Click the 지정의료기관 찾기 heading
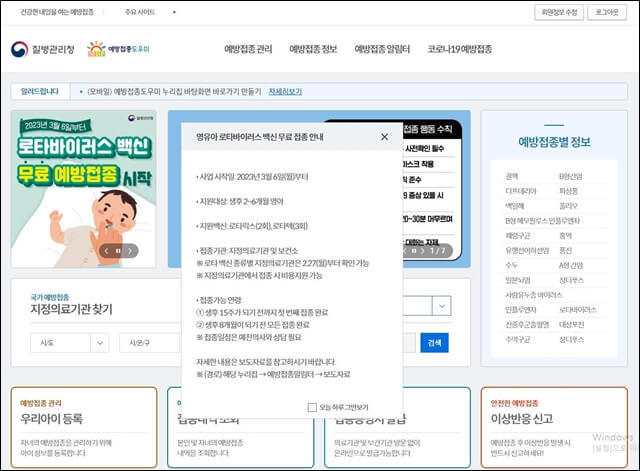Image resolution: width=640 pixels, height=471 pixels. point(71,309)
